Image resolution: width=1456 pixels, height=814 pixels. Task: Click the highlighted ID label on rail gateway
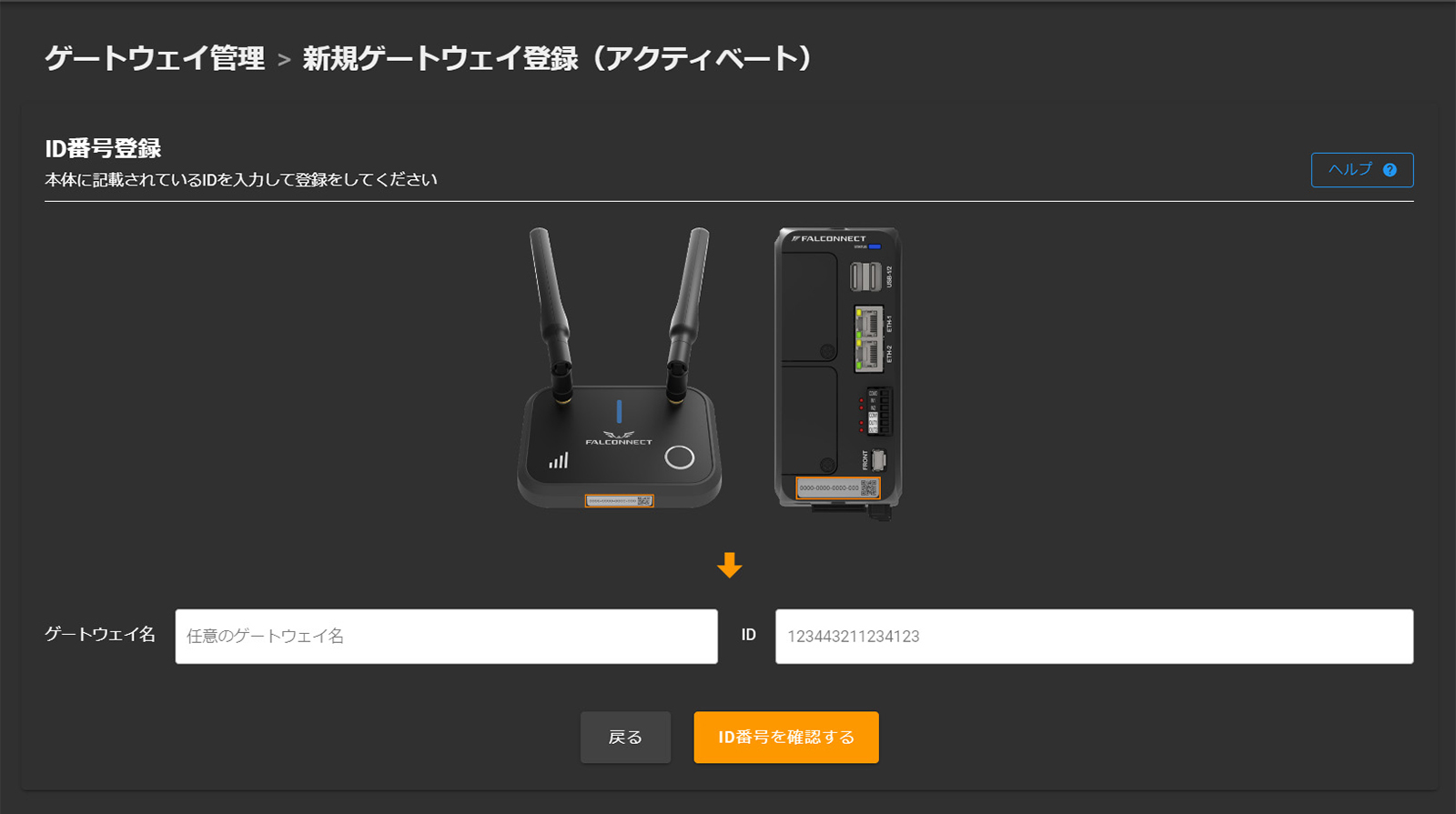point(838,487)
